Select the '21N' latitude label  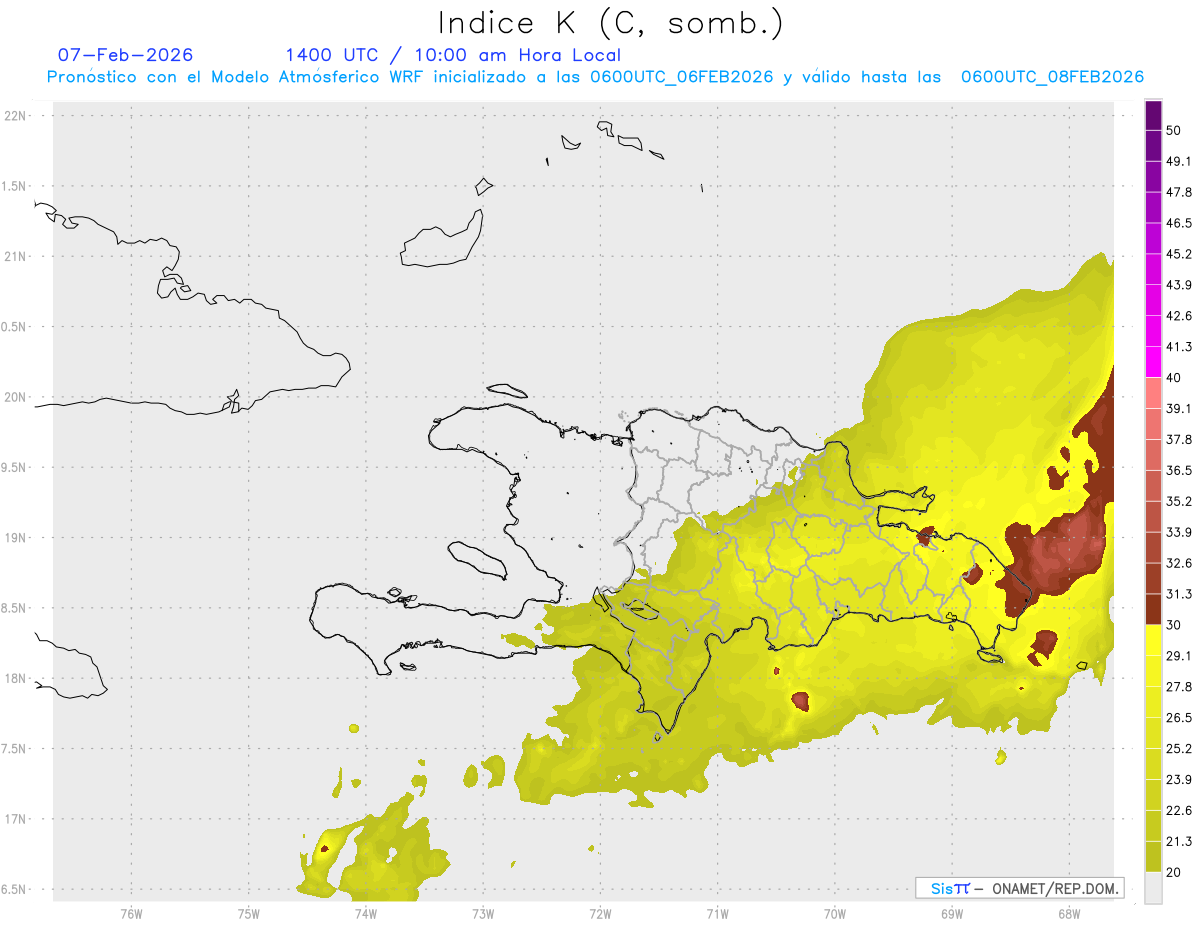coord(17,257)
